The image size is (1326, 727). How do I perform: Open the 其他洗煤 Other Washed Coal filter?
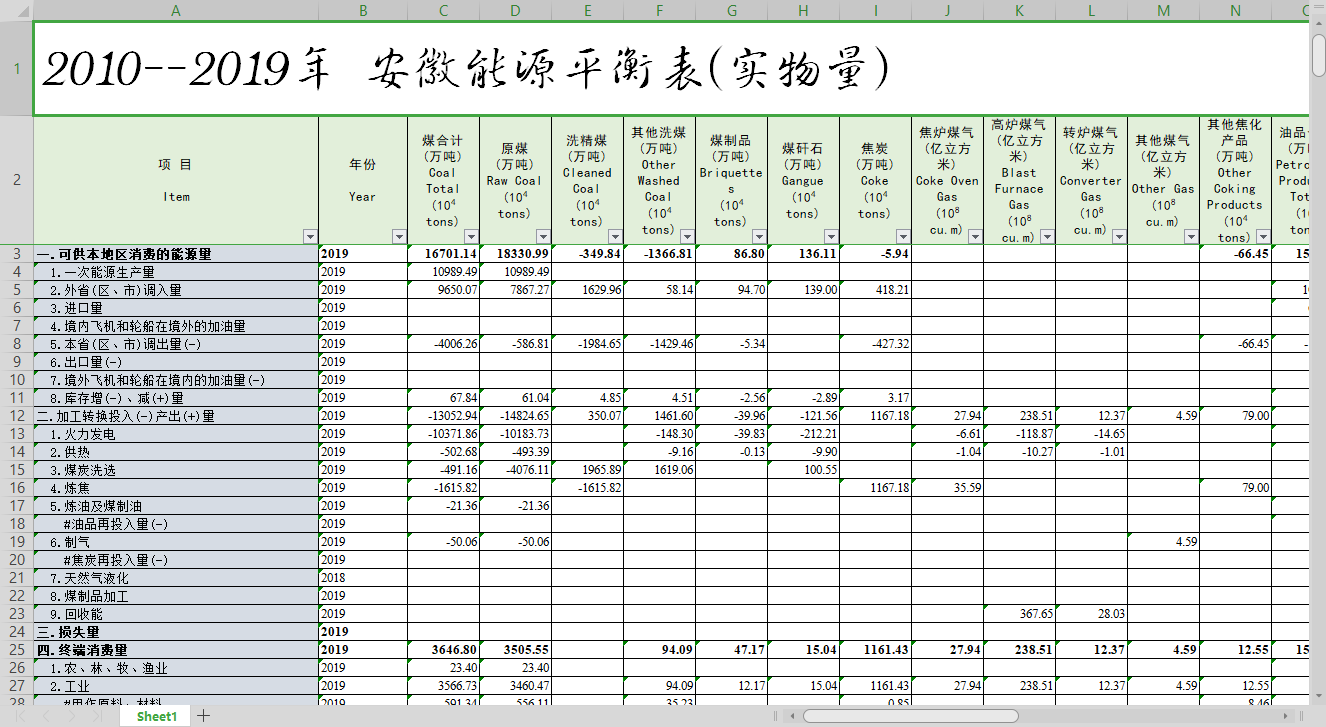[687, 237]
